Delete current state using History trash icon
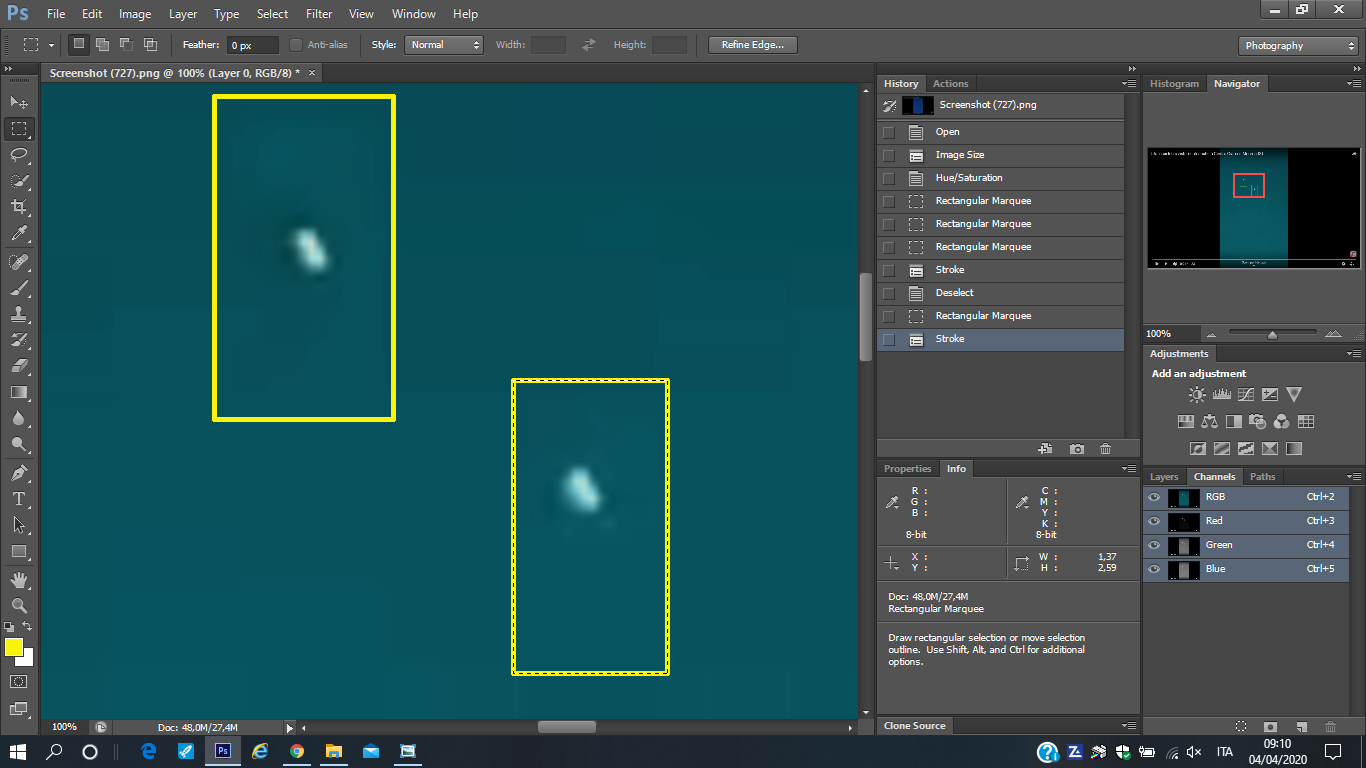Image resolution: width=1366 pixels, height=768 pixels. (x=1105, y=449)
